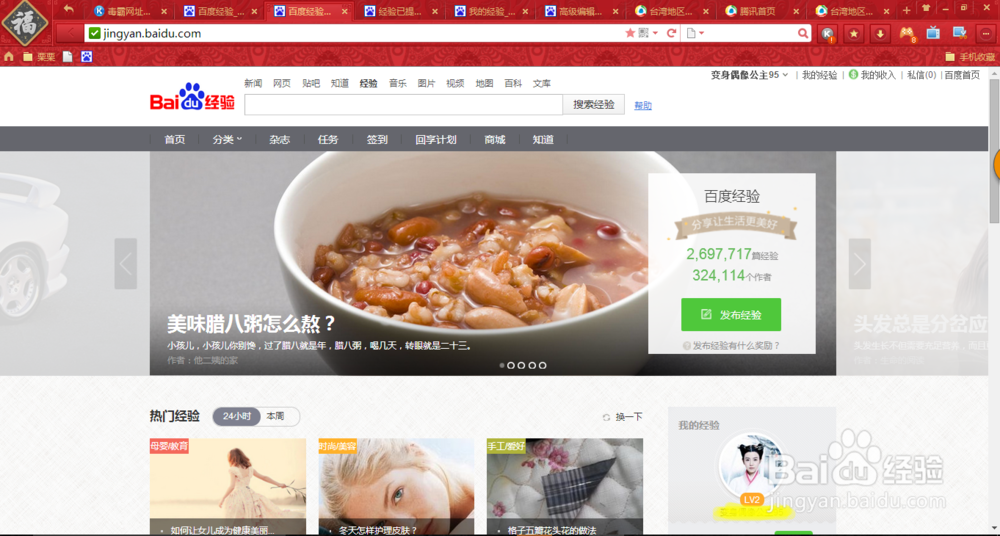Open the 手工/爱好 article thumbnail
This screenshot has width=1000, height=536.
[x=564, y=487]
